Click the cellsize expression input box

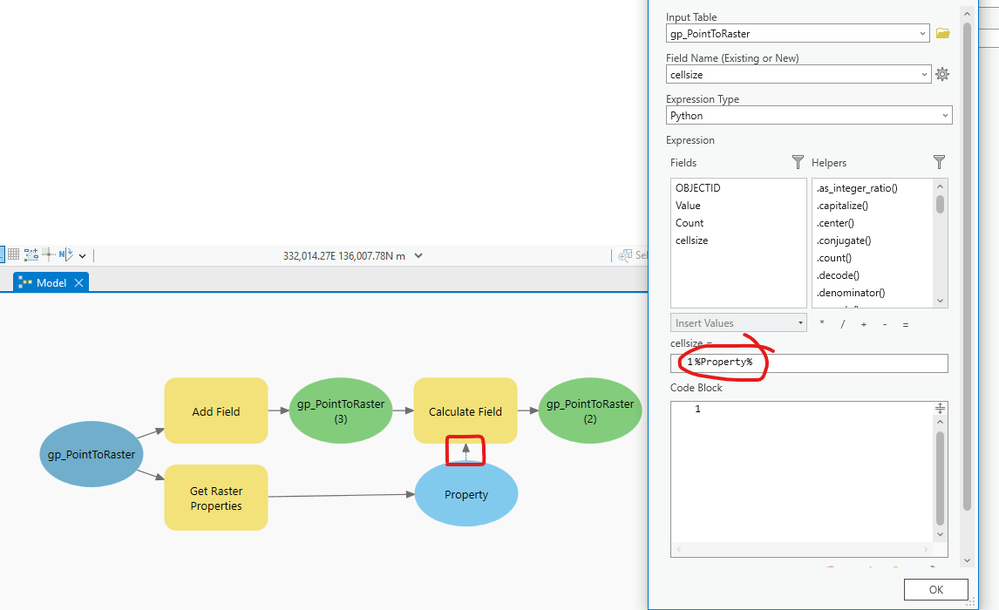809,363
